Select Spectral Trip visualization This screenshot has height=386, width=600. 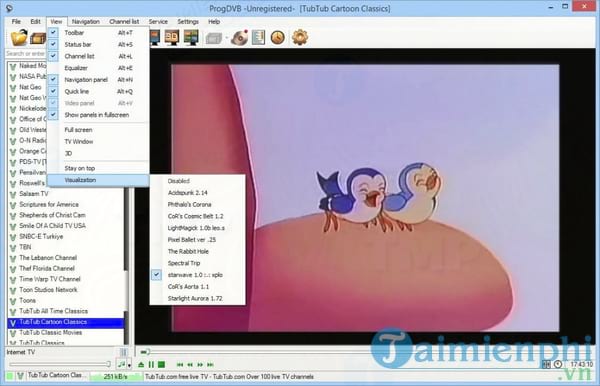[x=197, y=263]
